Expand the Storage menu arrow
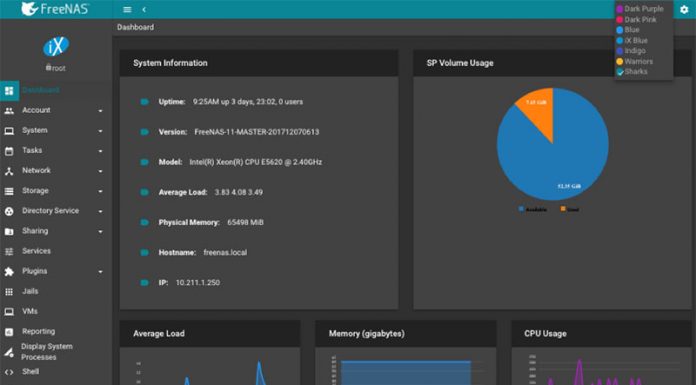This screenshot has height=385, width=696. click(100, 191)
